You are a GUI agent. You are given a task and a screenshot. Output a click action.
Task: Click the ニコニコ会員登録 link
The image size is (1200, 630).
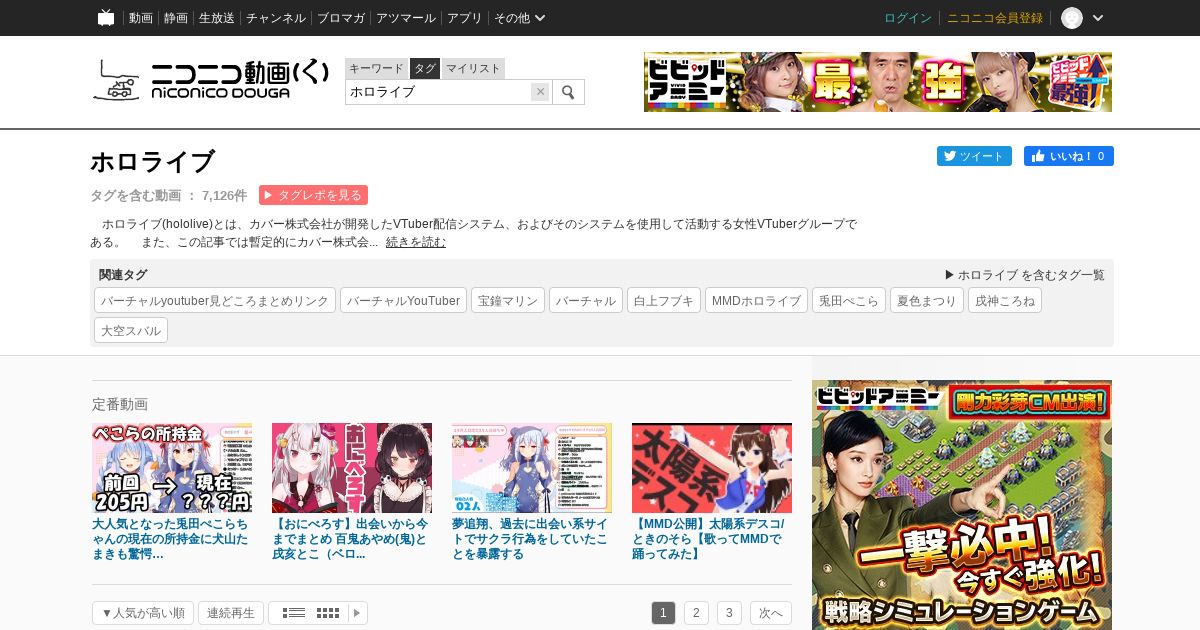(x=995, y=18)
